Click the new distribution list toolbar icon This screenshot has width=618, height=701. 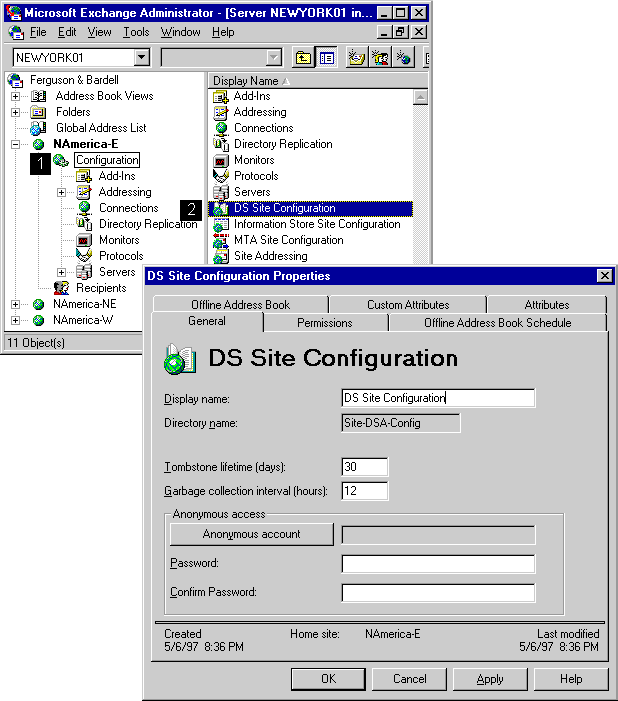[380, 58]
